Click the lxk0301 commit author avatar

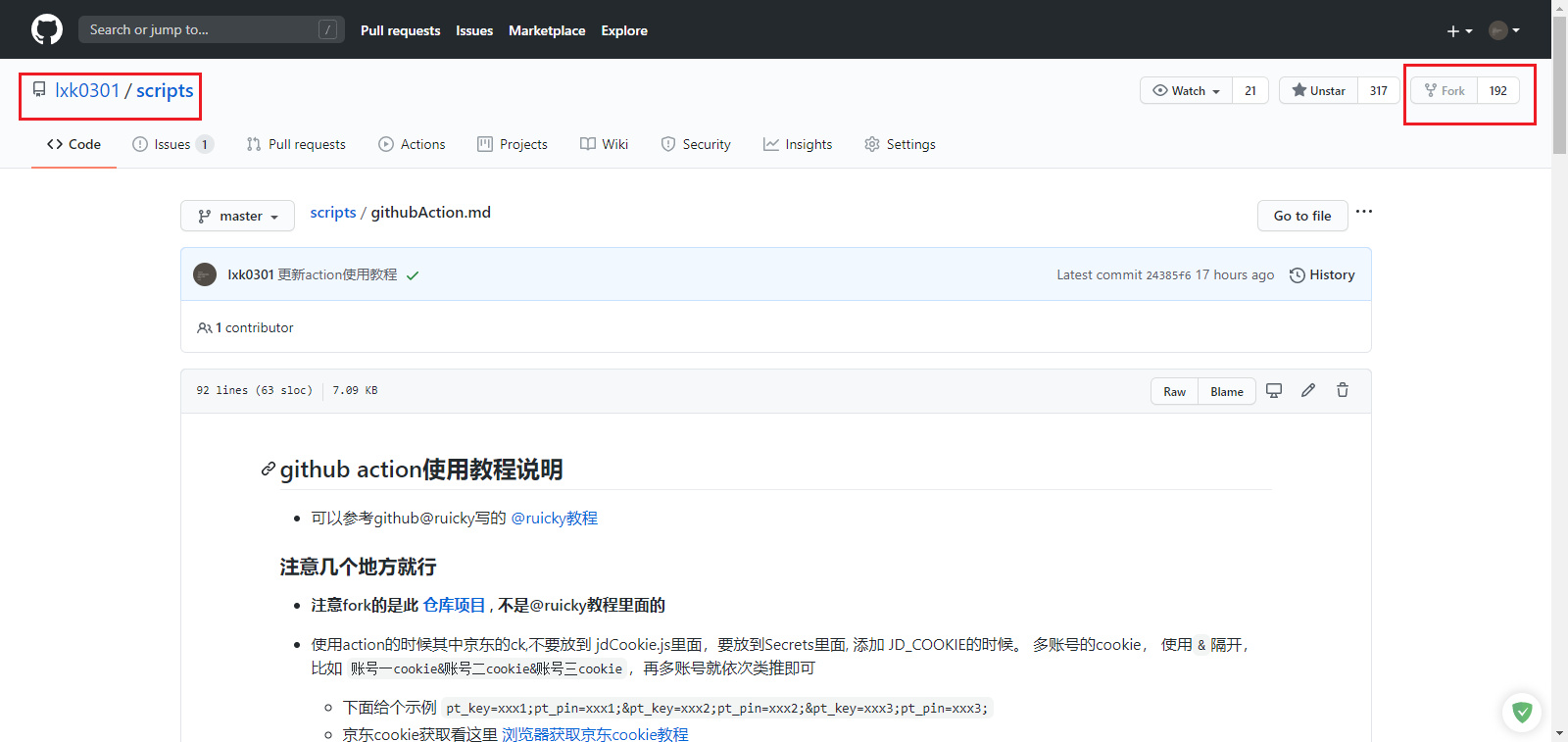[x=205, y=274]
